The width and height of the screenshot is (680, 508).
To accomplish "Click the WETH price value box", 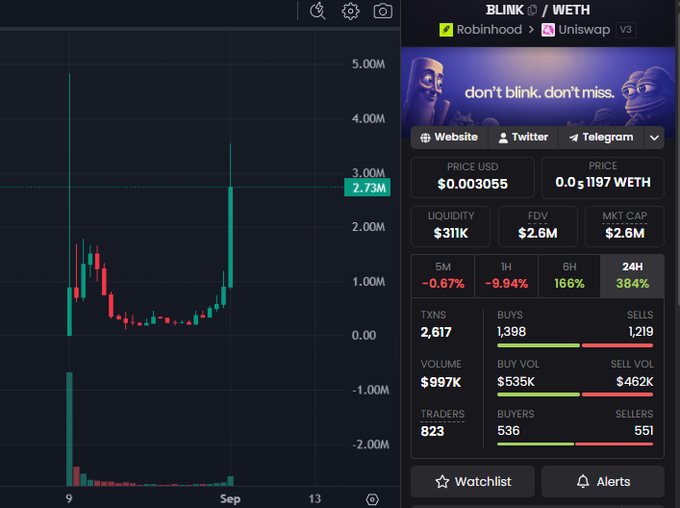I will click(x=603, y=177).
